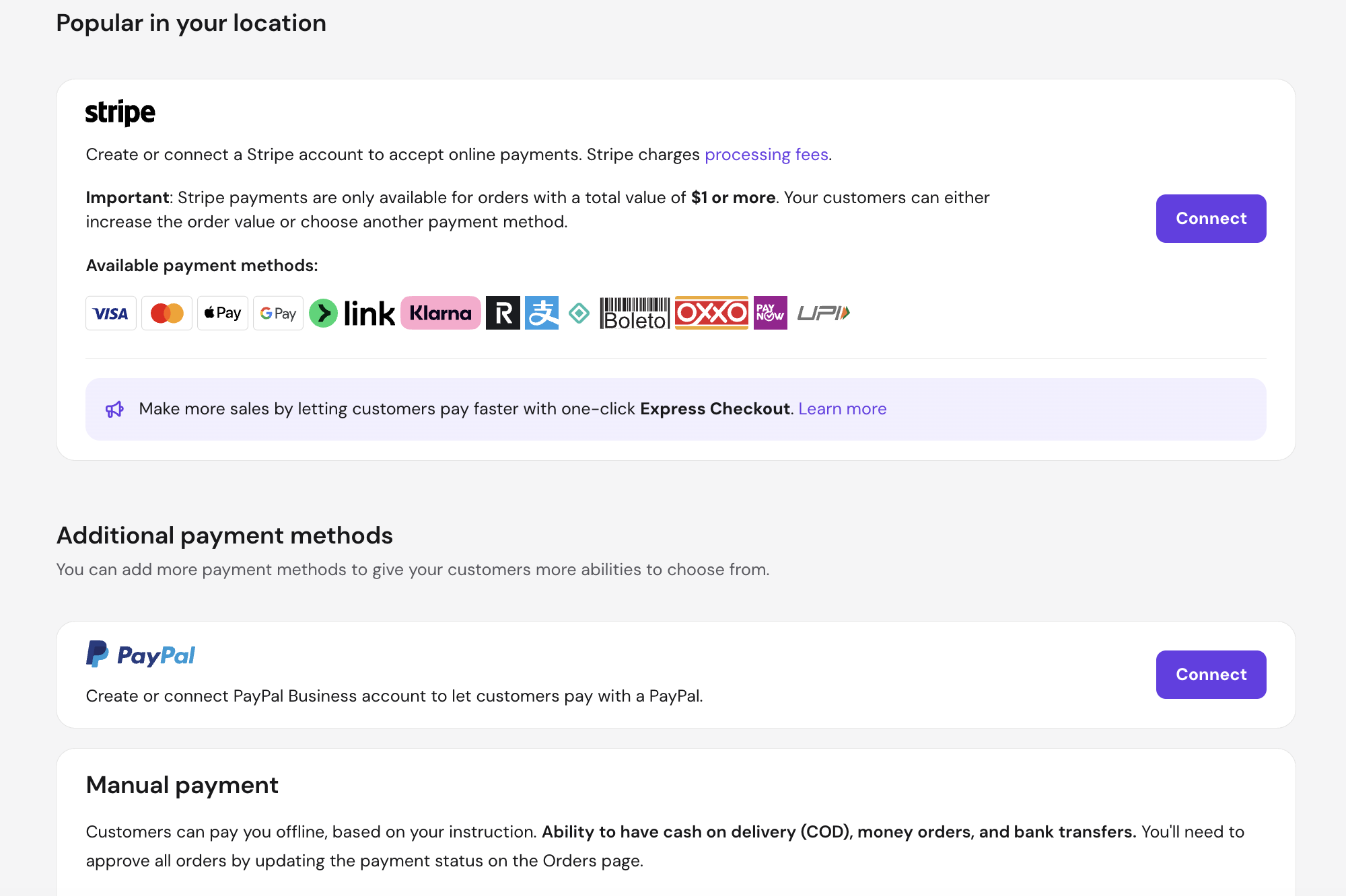Click the Visa payment icon

pyautogui.click(x=111, y=313)
